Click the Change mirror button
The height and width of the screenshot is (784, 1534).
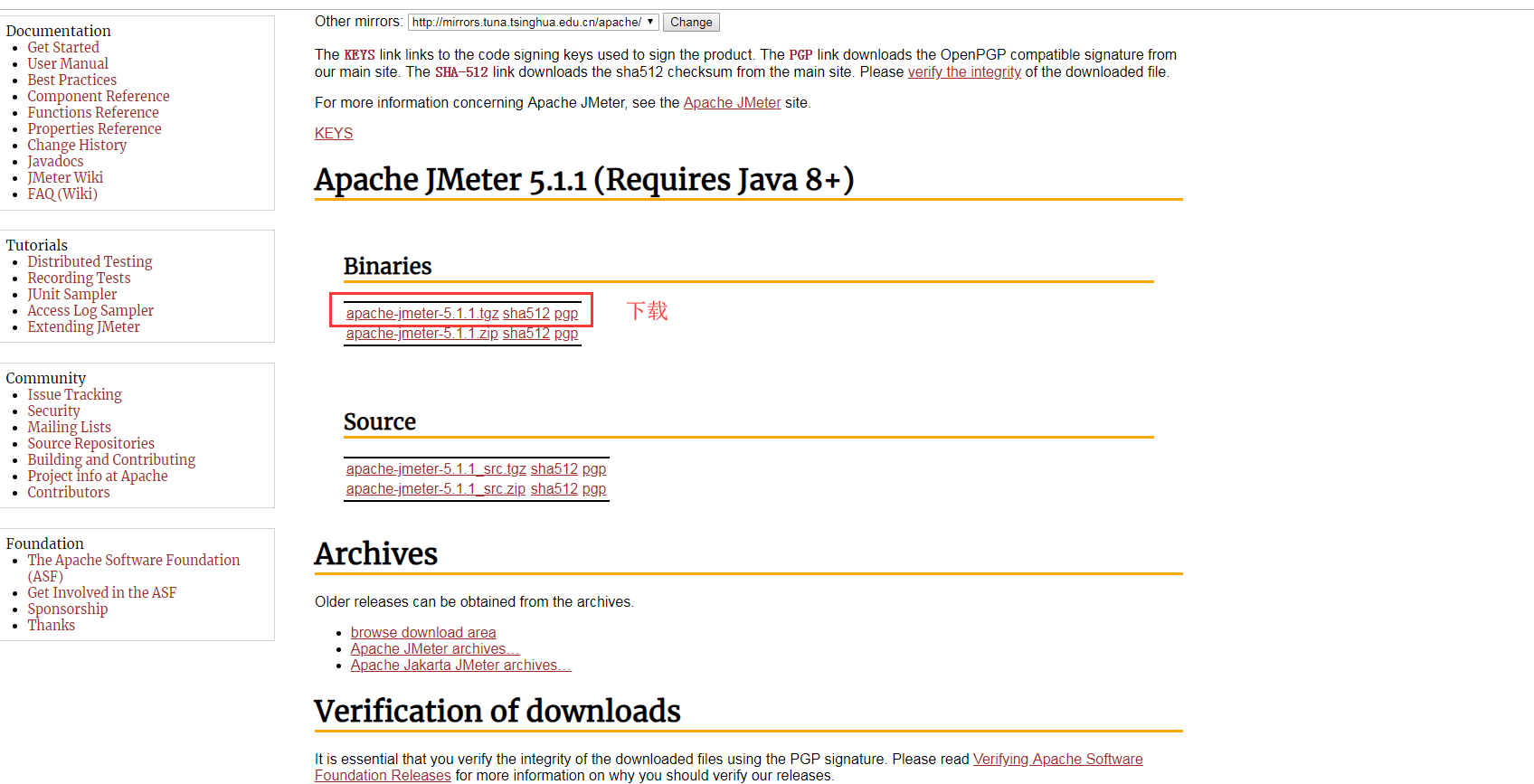691,22
